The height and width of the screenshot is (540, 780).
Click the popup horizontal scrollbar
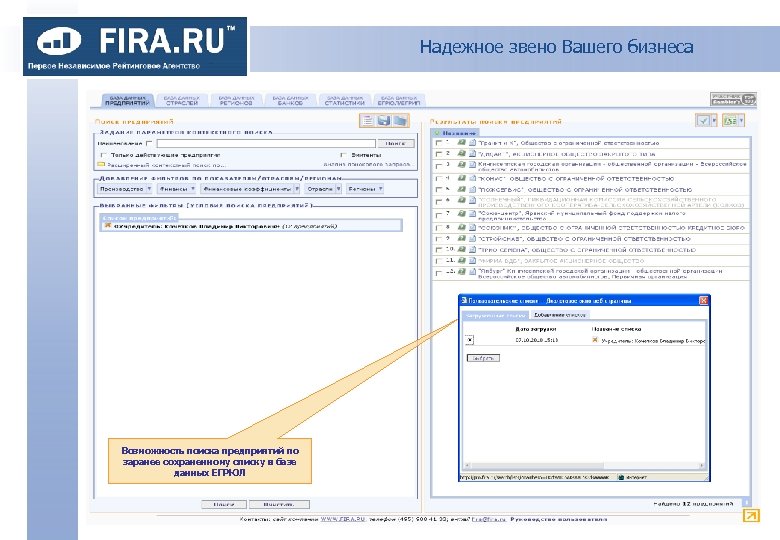[x=584, y=466]
